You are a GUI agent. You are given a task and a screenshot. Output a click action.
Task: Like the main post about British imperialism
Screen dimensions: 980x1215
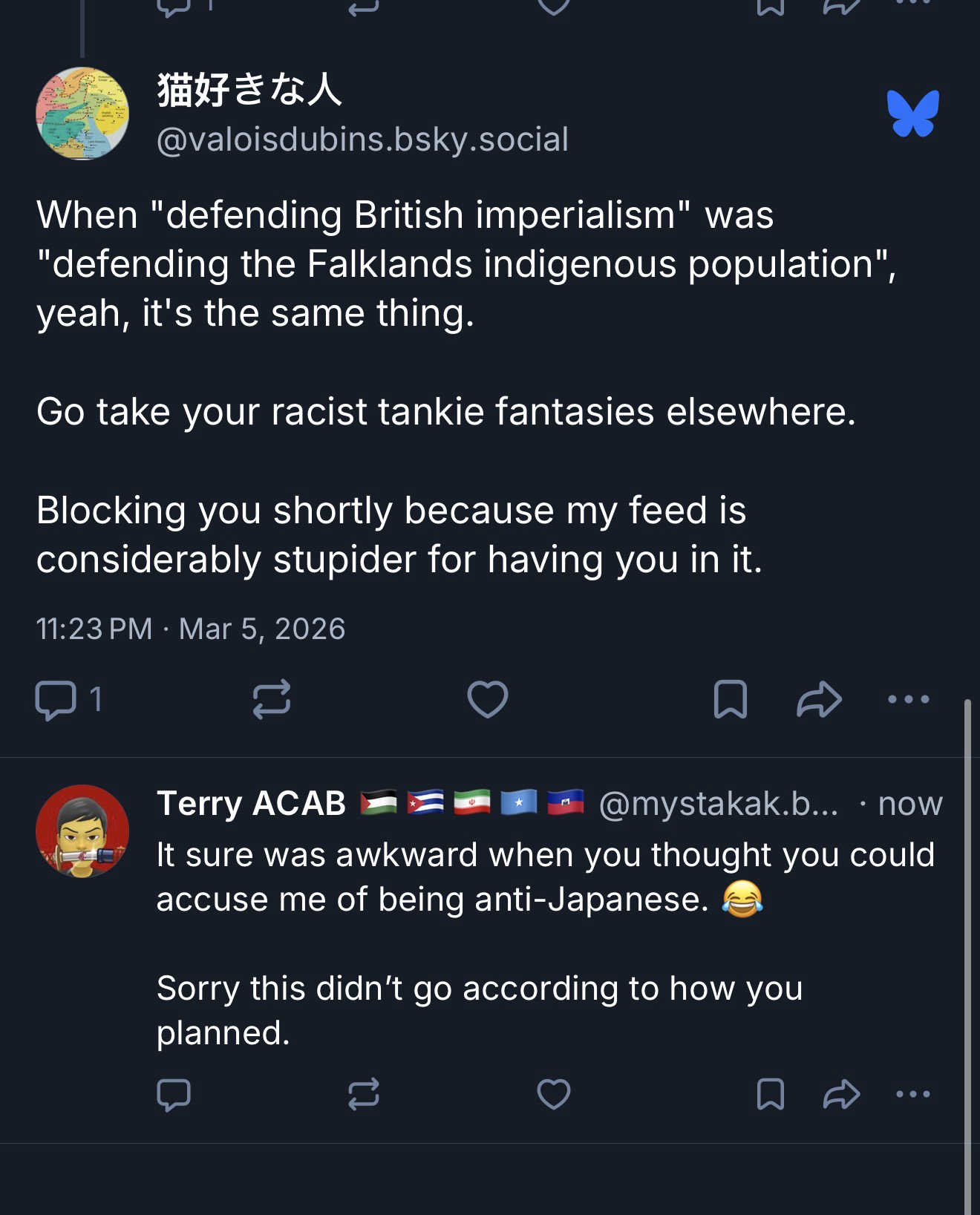pos(487,700)
